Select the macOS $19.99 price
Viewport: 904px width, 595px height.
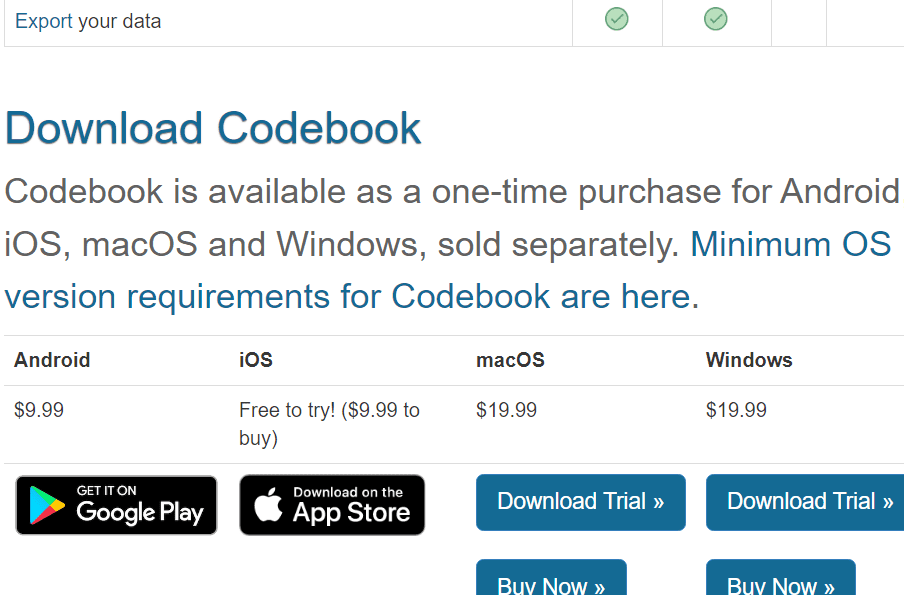pyautogui.click(x=506, y=410)
